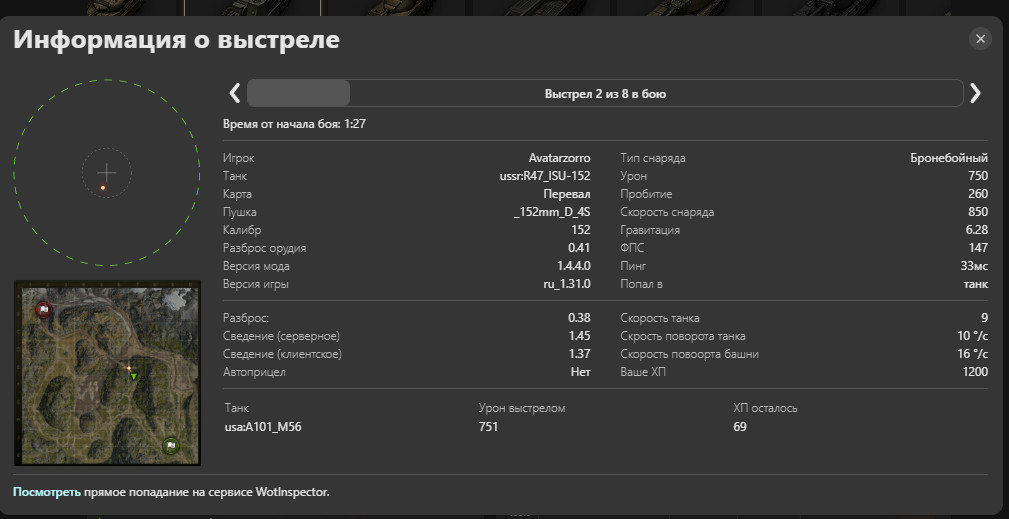Go to the previous shot with left arrow
1009x519 pixels.
(x=235, y=93)
